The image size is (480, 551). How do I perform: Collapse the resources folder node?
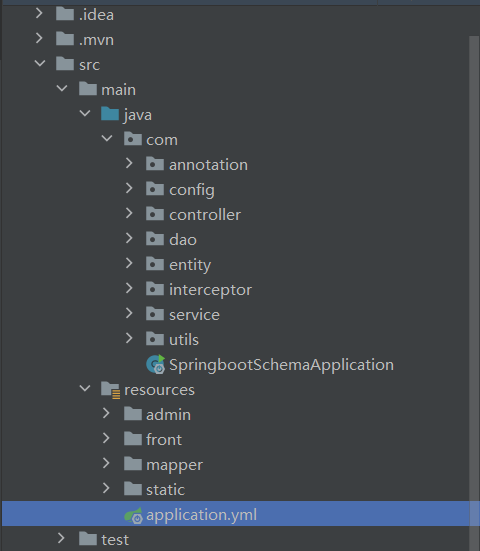click(x=85, y=388)
